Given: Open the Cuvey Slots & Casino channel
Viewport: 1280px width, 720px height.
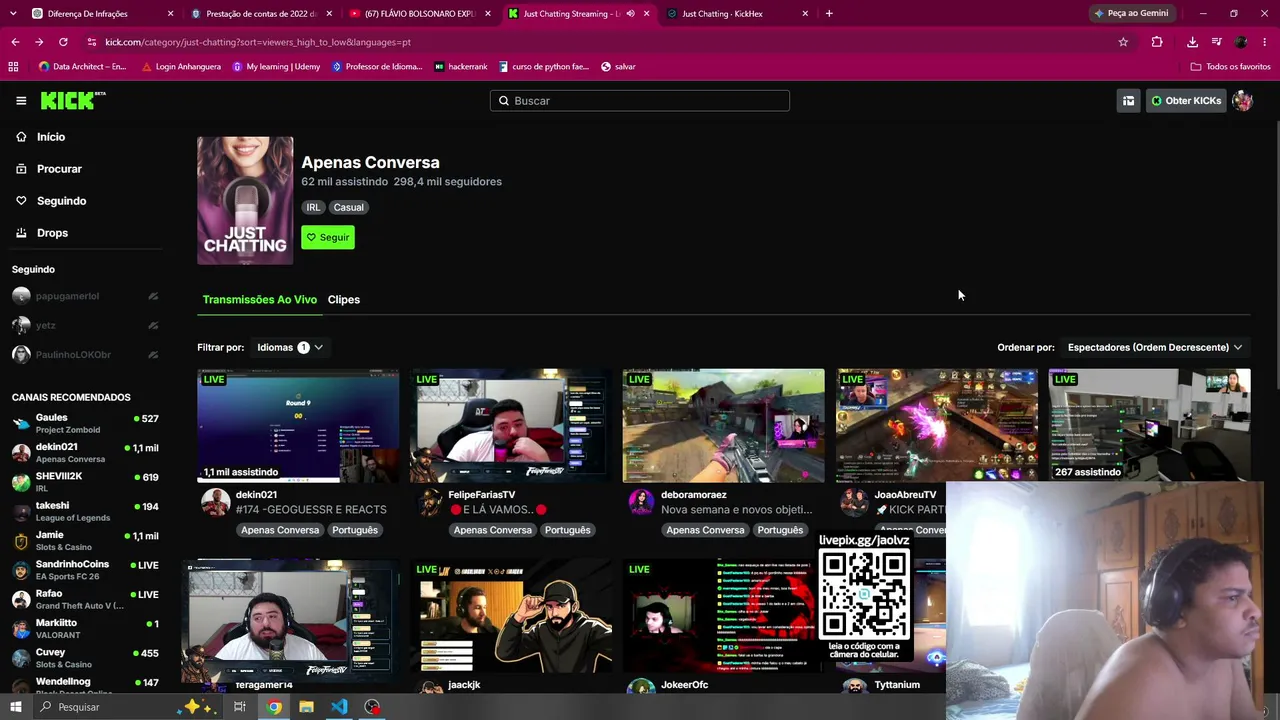Looking at the screenshot, I should (x=85, y=658).
